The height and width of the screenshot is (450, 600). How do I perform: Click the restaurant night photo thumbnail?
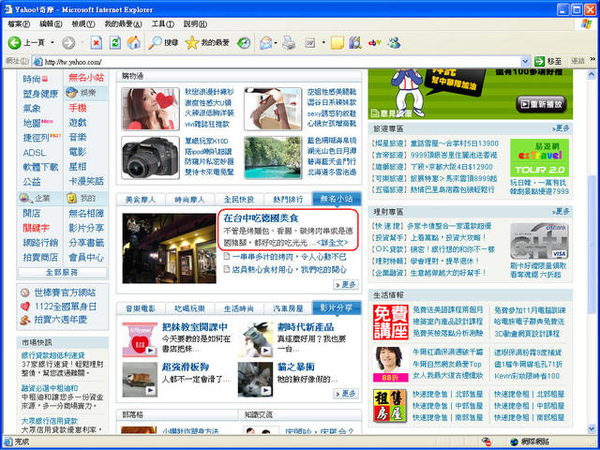pos(169,248)
